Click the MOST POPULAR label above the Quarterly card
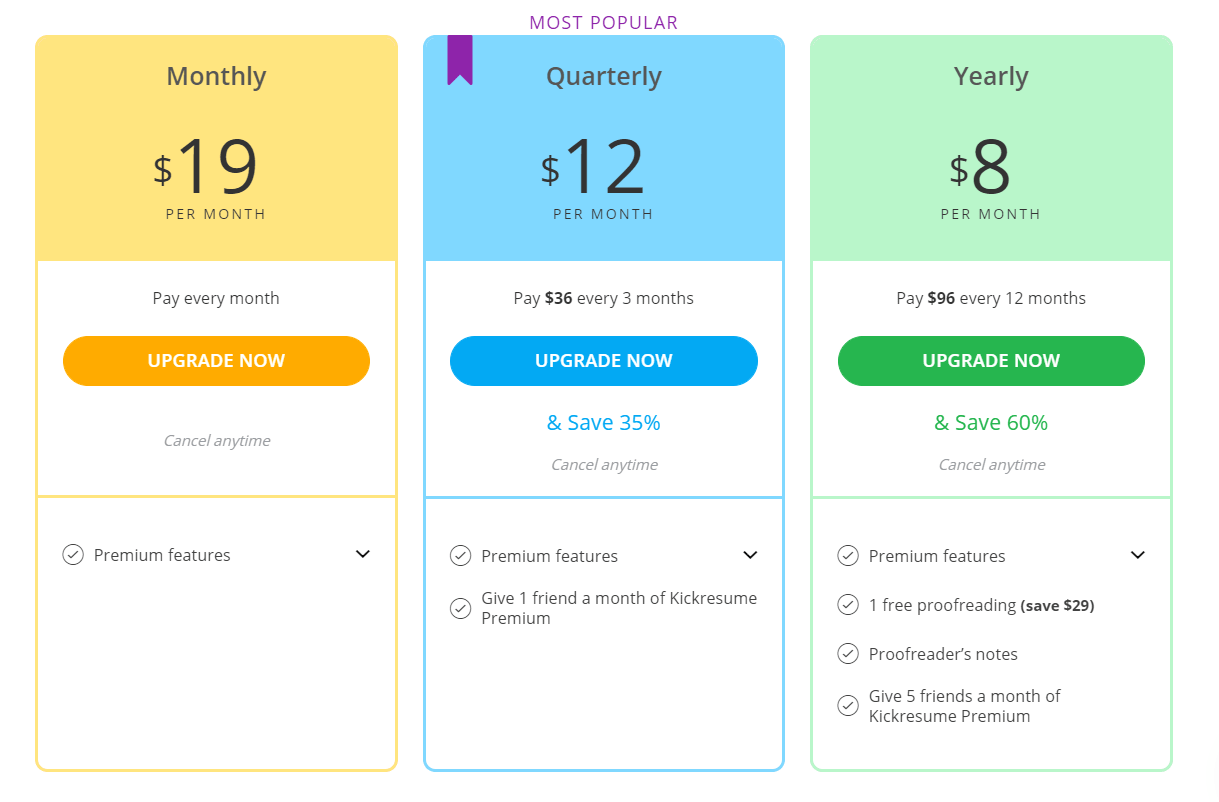1219x802 pixels. coord(603,21)
